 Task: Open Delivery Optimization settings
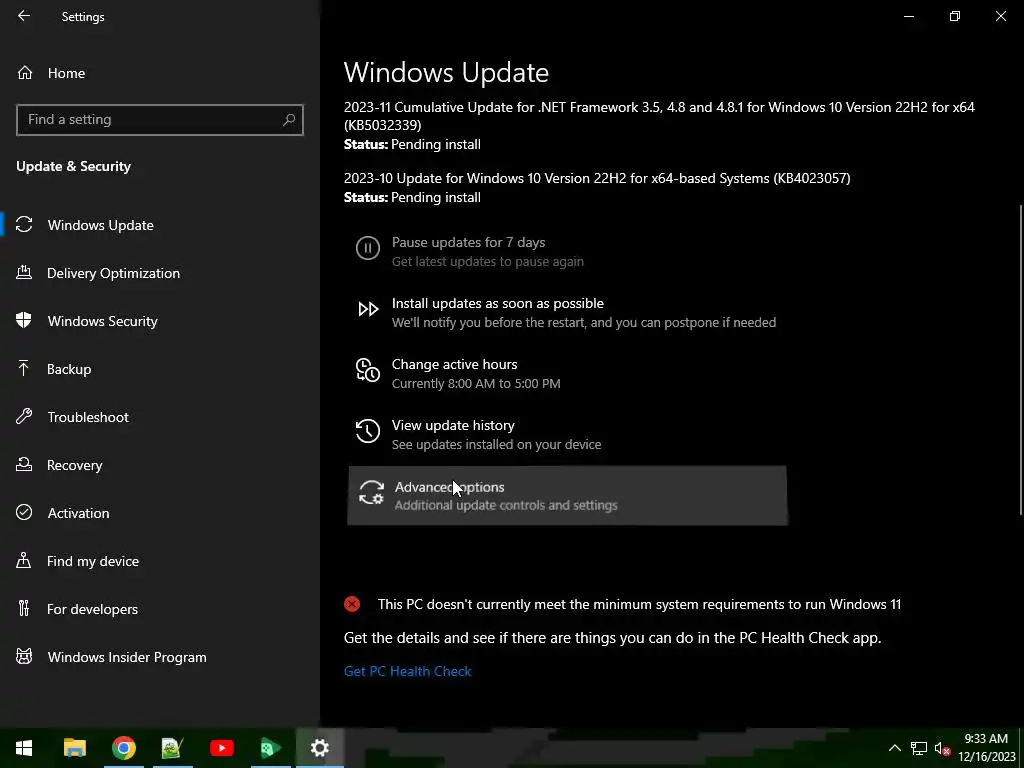pos(113,273)
